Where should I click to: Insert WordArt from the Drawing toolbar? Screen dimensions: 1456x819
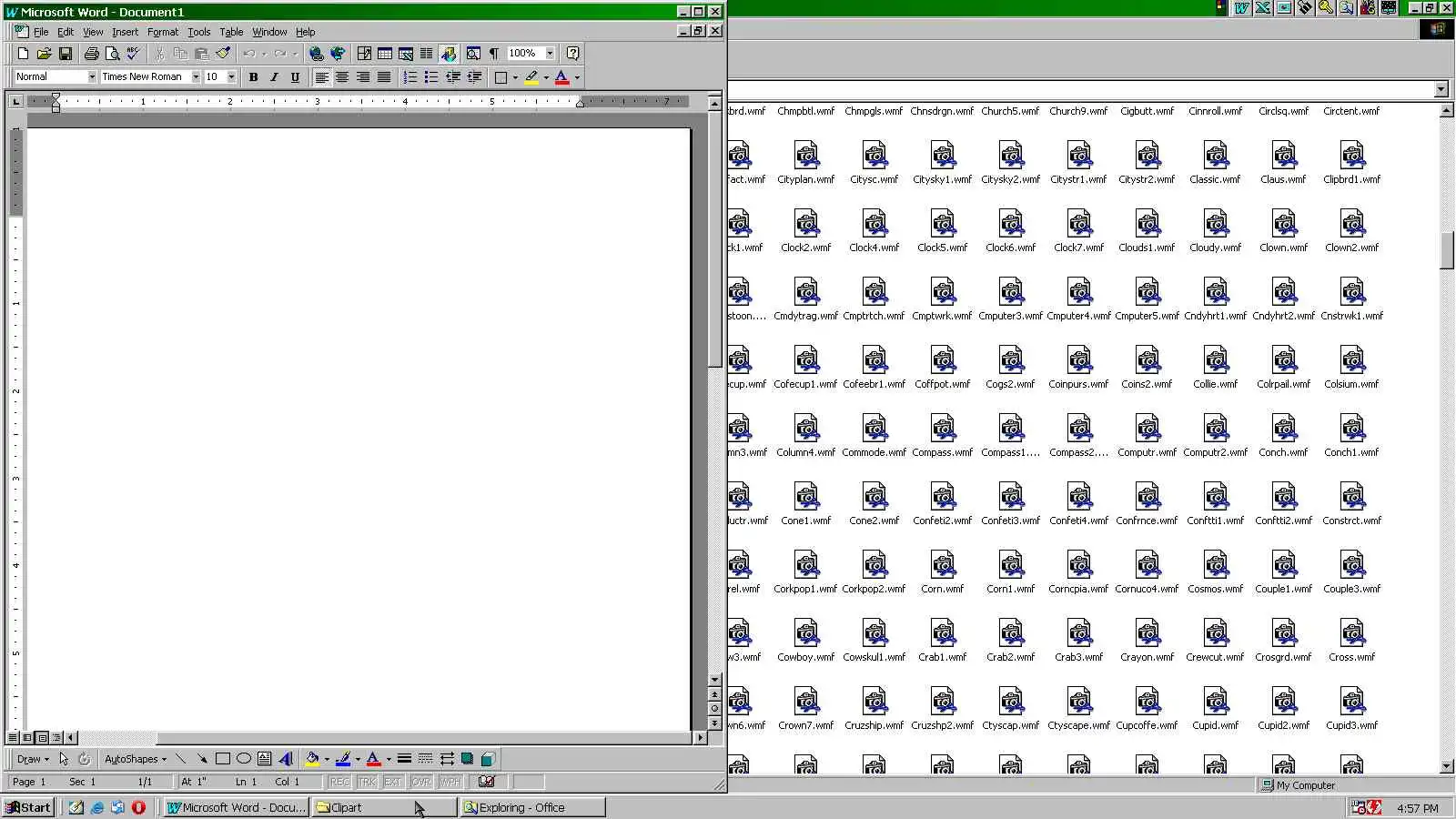[286, 759]
